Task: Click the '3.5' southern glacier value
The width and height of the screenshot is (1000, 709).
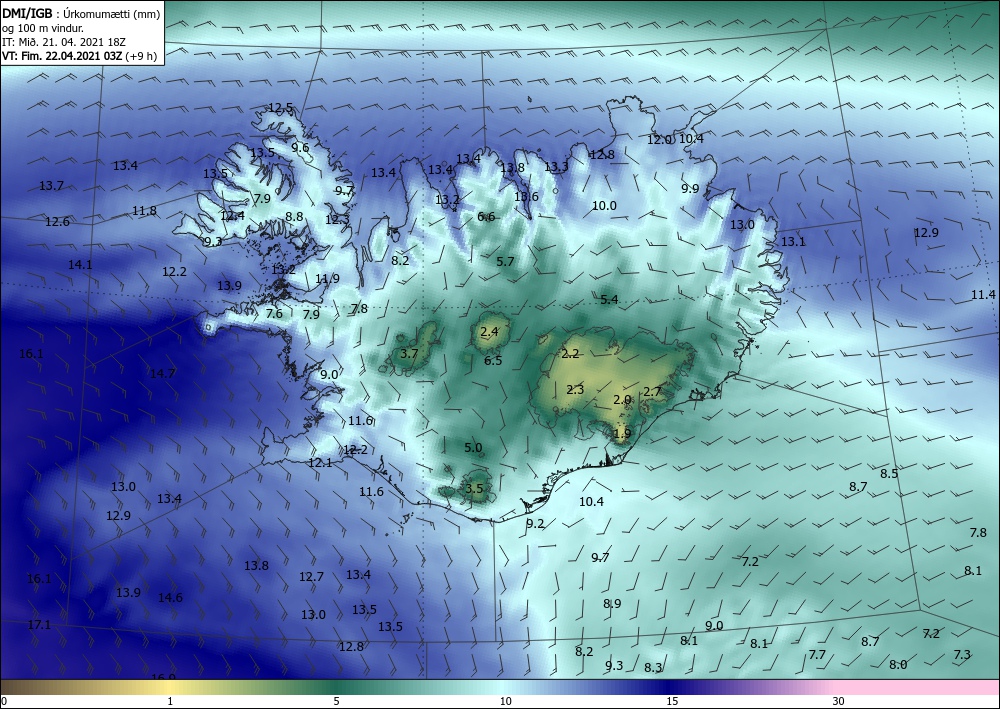Action: coord(474,489)
